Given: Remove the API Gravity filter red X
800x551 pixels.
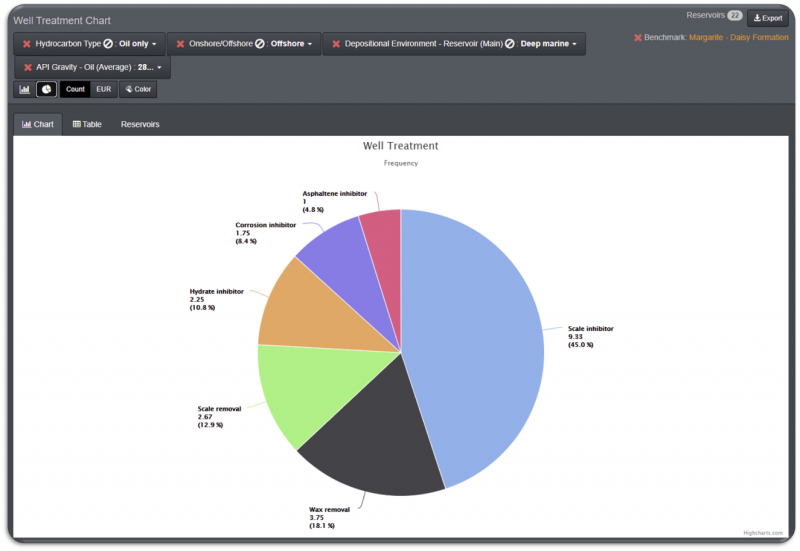Looking at the screenshot, I should pos(27,67).
